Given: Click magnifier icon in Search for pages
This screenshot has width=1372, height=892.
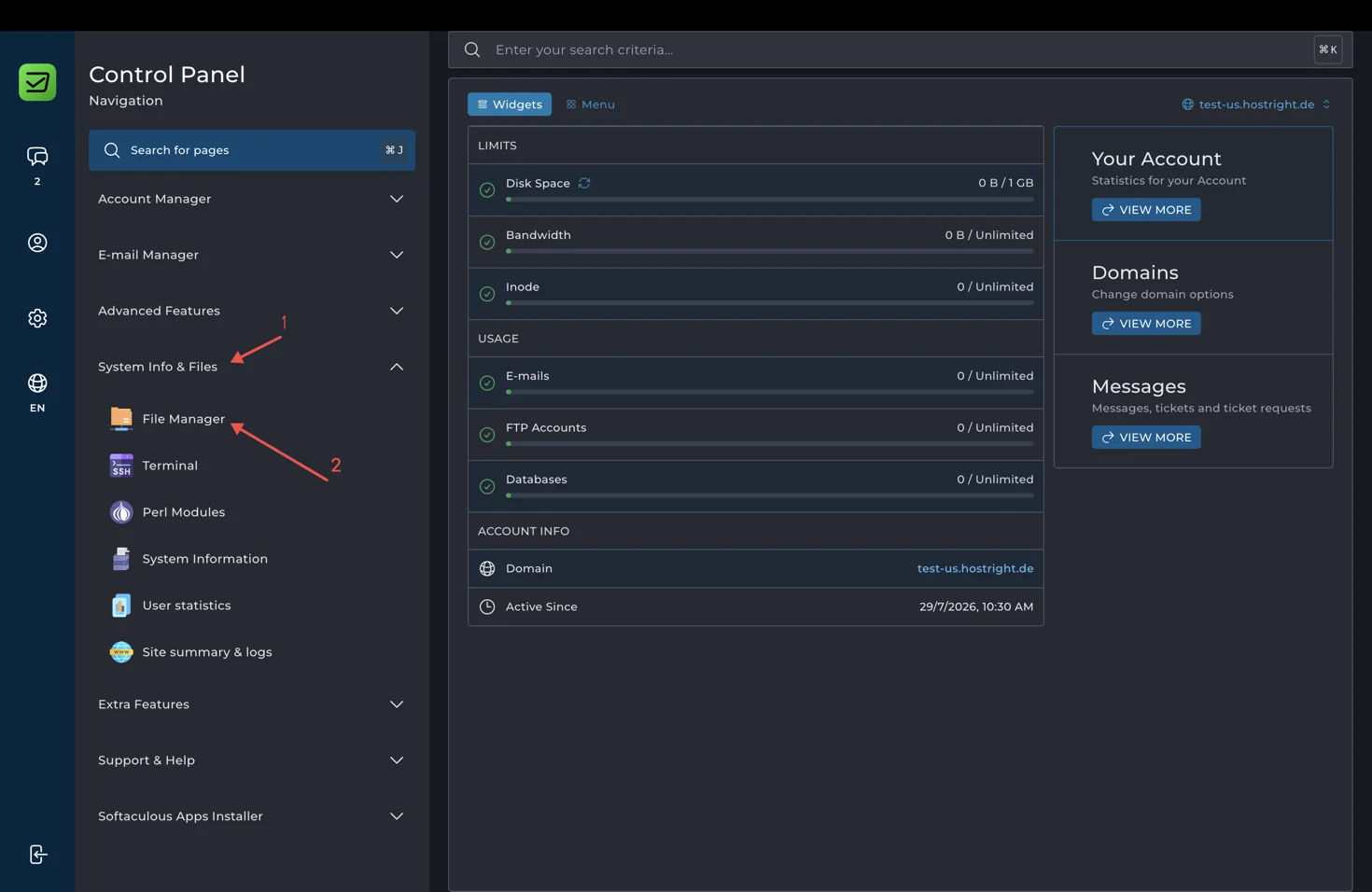Looking at the screenshot, I should click(112, 150).
